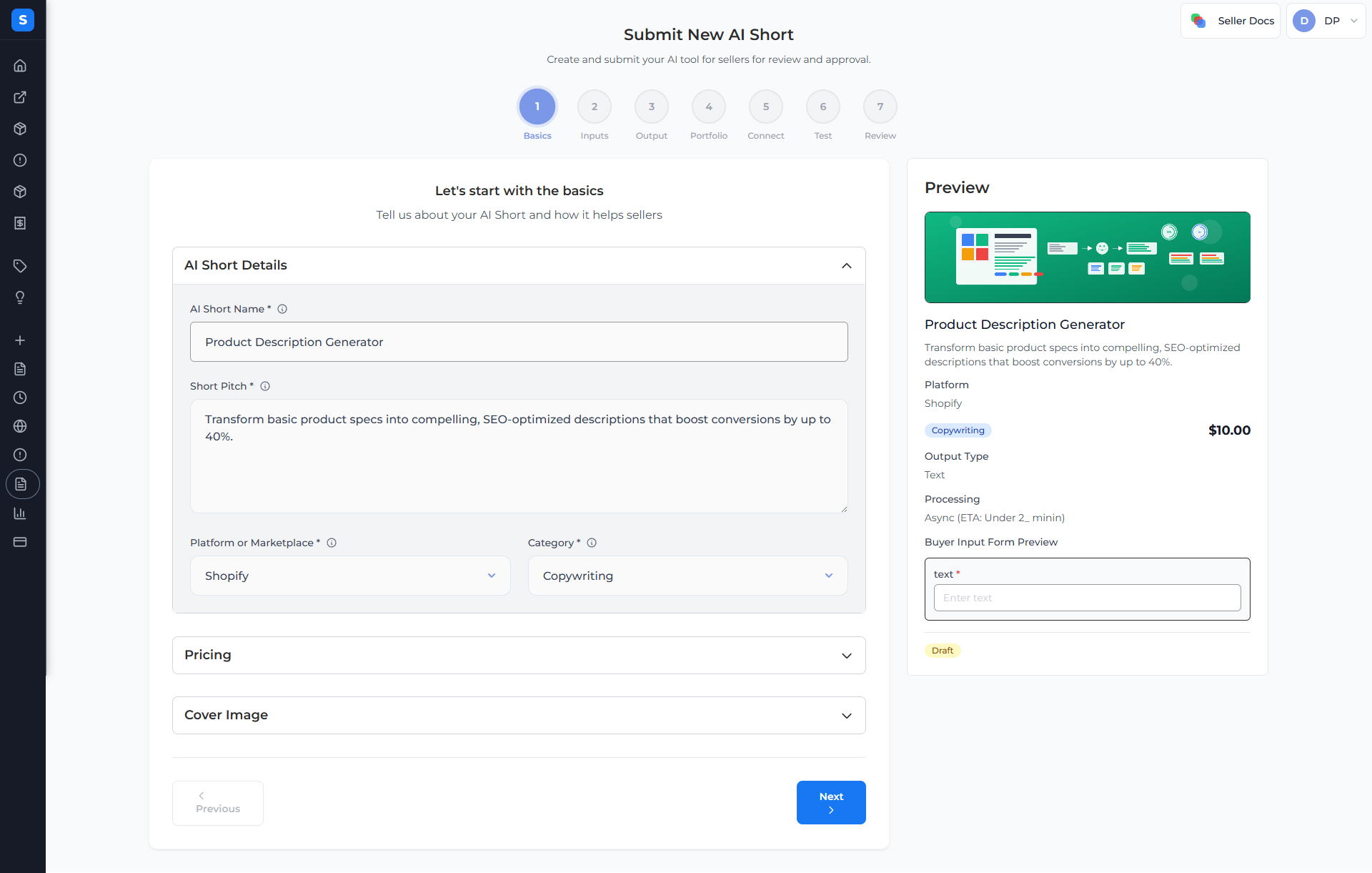1372x873 pixels.
Task: Click the globe icon in sidebar
Action: 20,426
